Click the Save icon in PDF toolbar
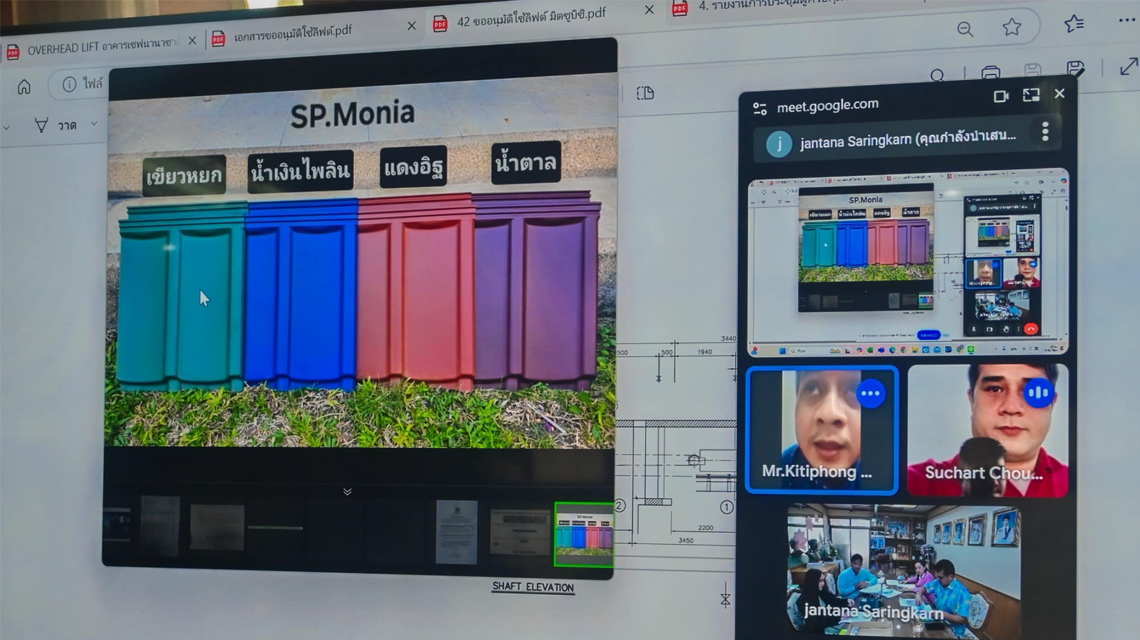This screenshot has height=640, width=1140. tap(1032, 70)
